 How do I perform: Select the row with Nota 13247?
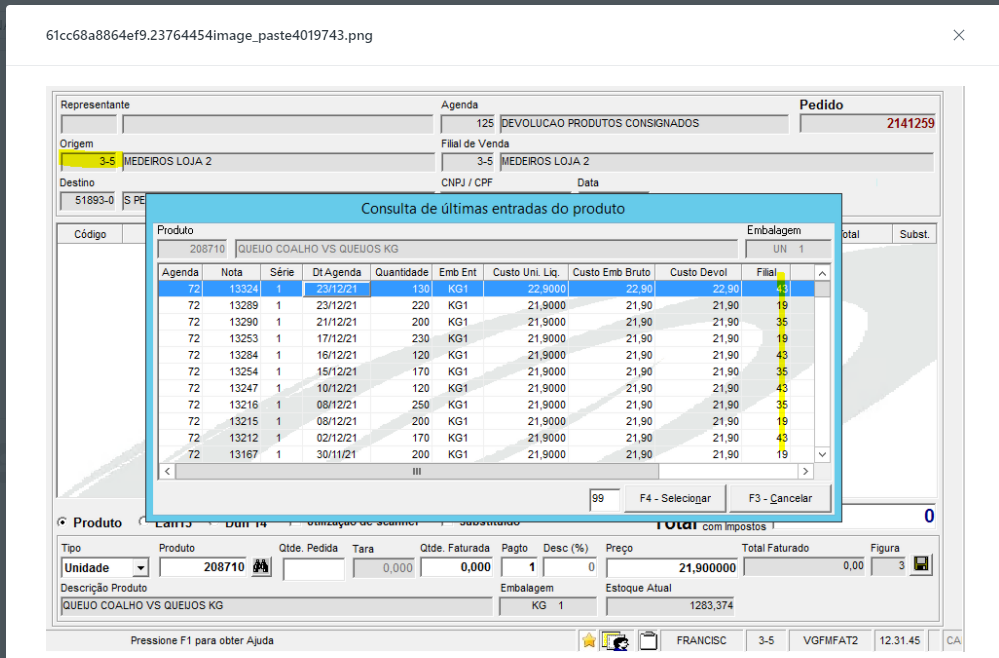(486, 388)
